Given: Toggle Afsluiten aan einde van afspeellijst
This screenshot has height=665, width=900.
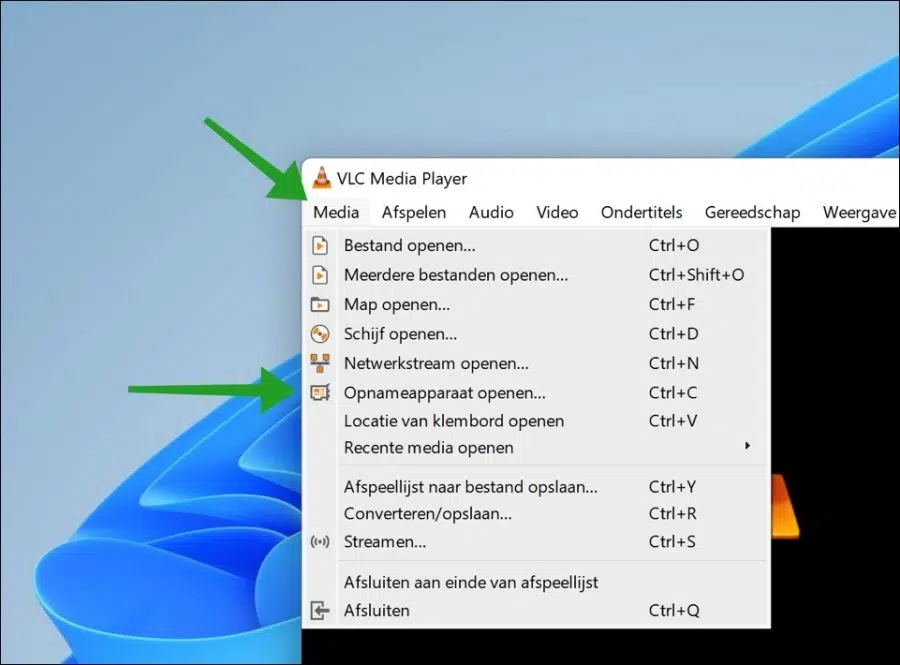Looking at the screenshot, I should [x=536, y=582].
